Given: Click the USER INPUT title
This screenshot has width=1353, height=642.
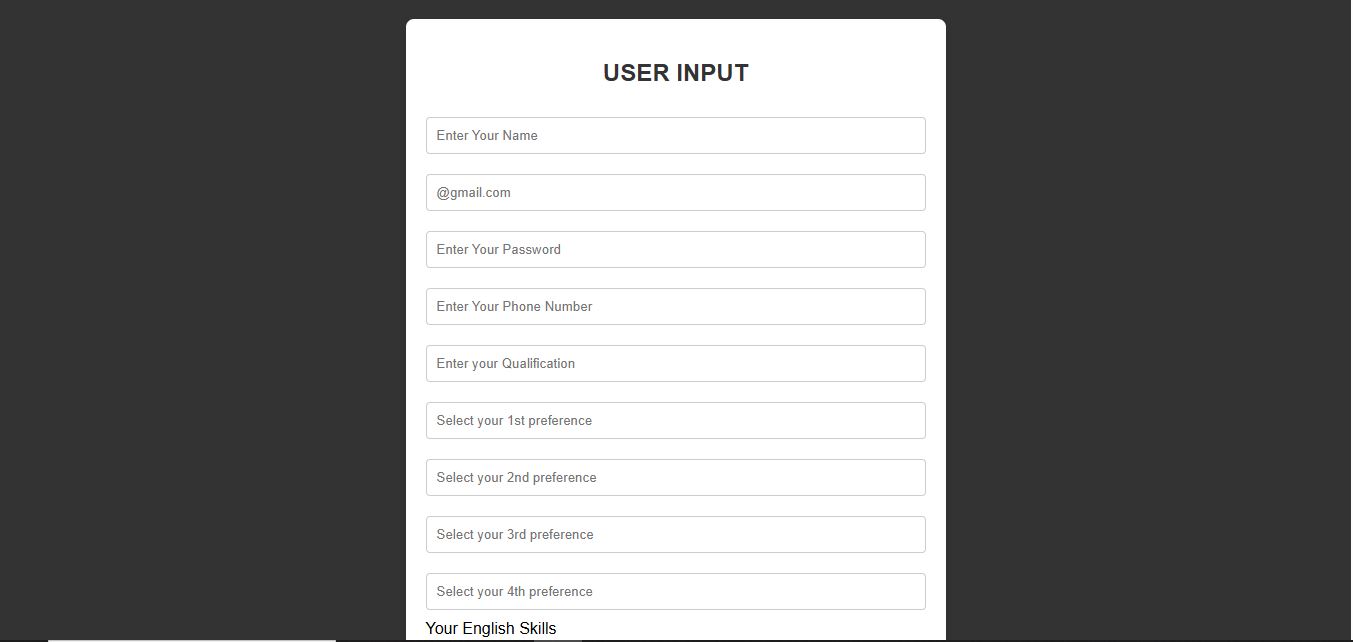Looking at the screenshot, I should click(675, 72).
